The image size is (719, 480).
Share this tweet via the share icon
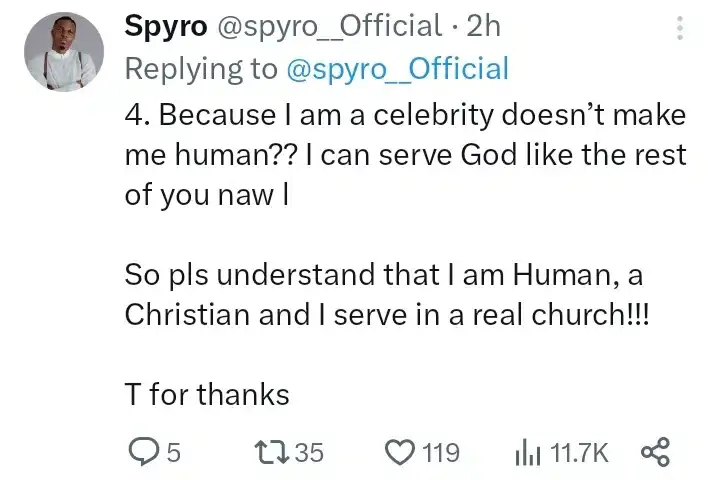point(655,452)
